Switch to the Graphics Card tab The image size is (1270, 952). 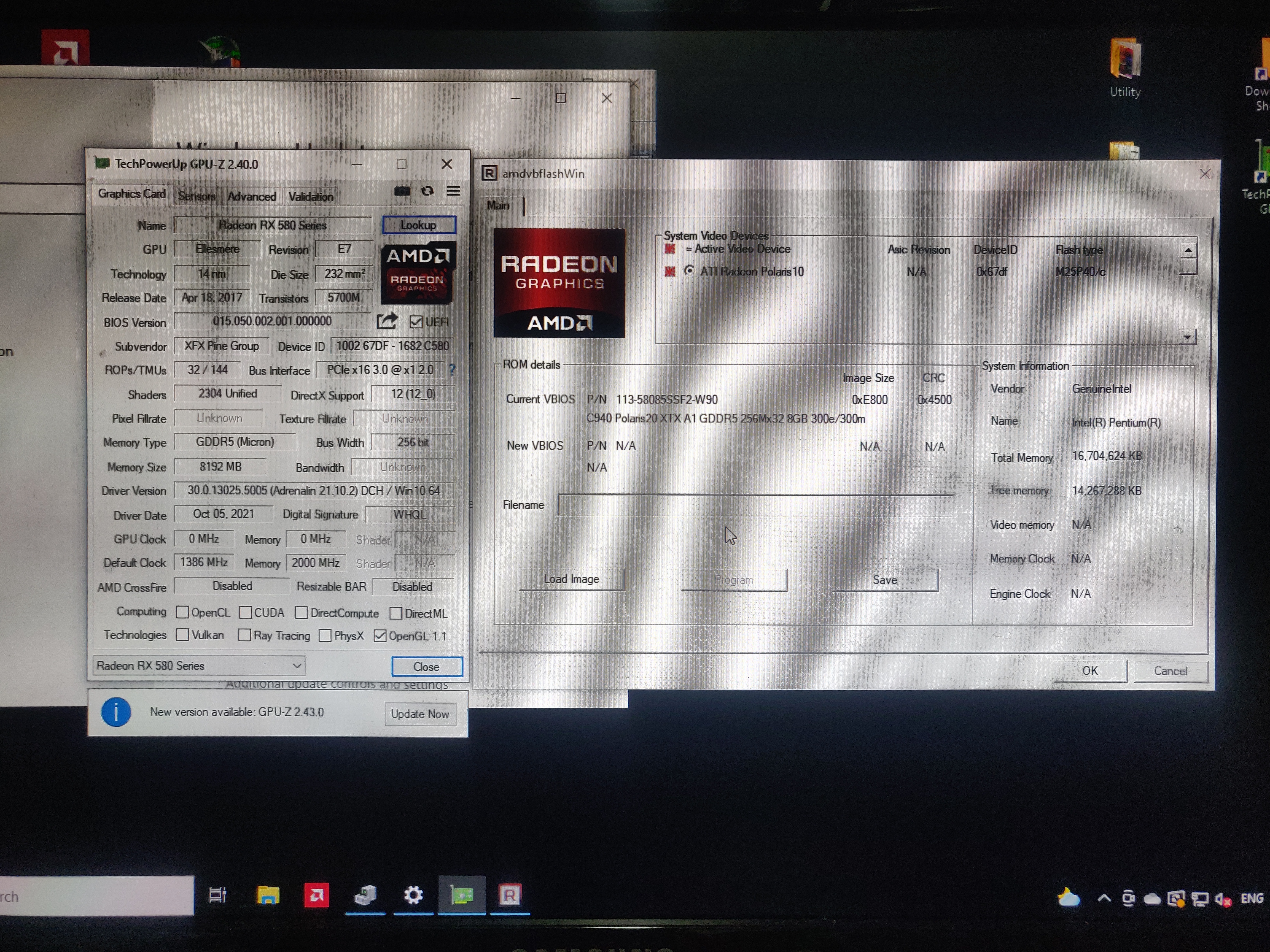pos(131,194)
